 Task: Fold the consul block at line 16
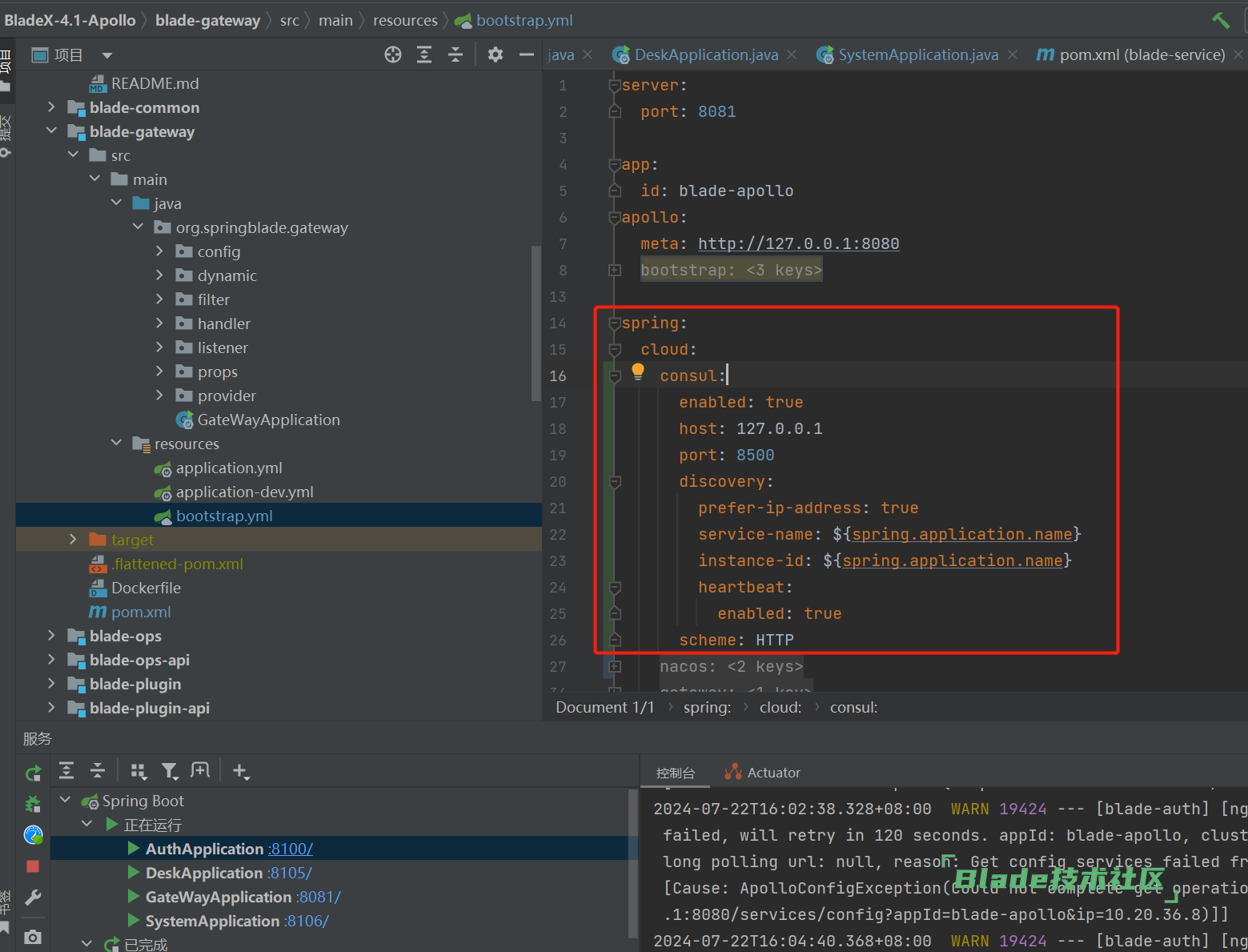point(615,376)
